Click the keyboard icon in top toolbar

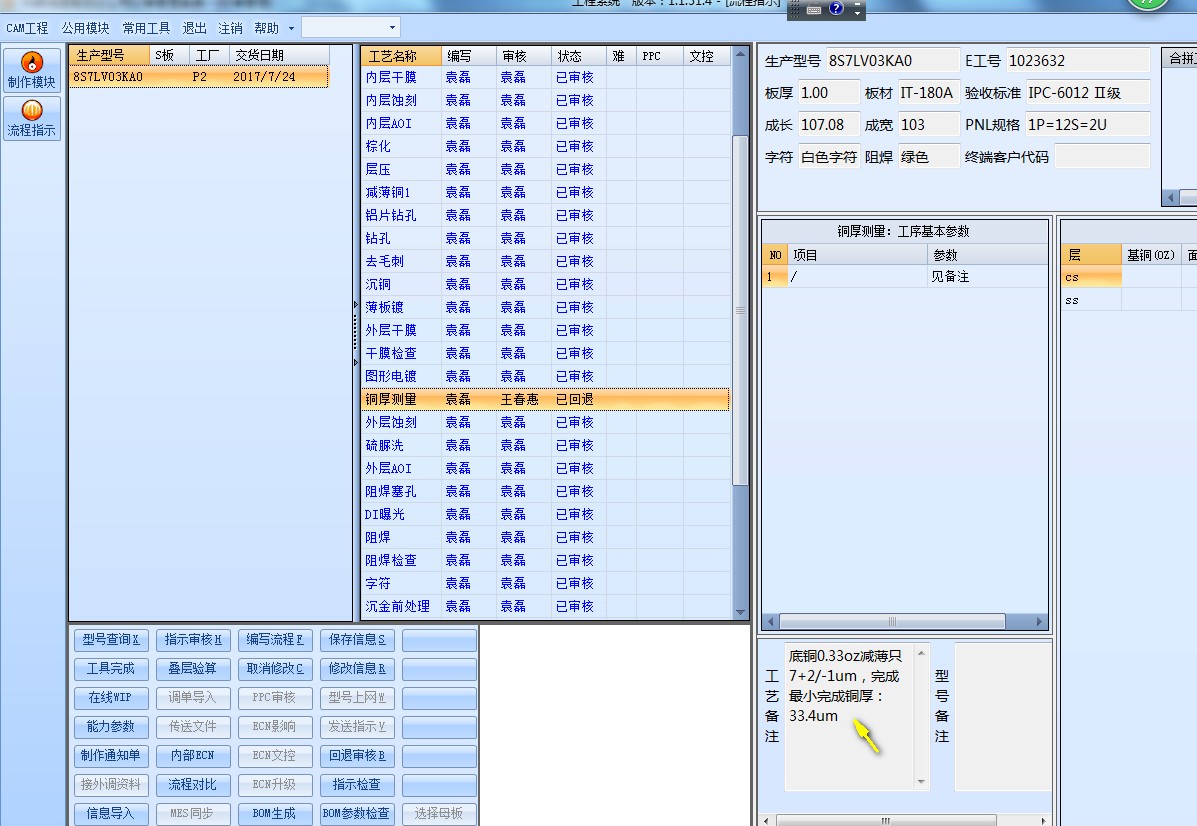pos(814,9)
